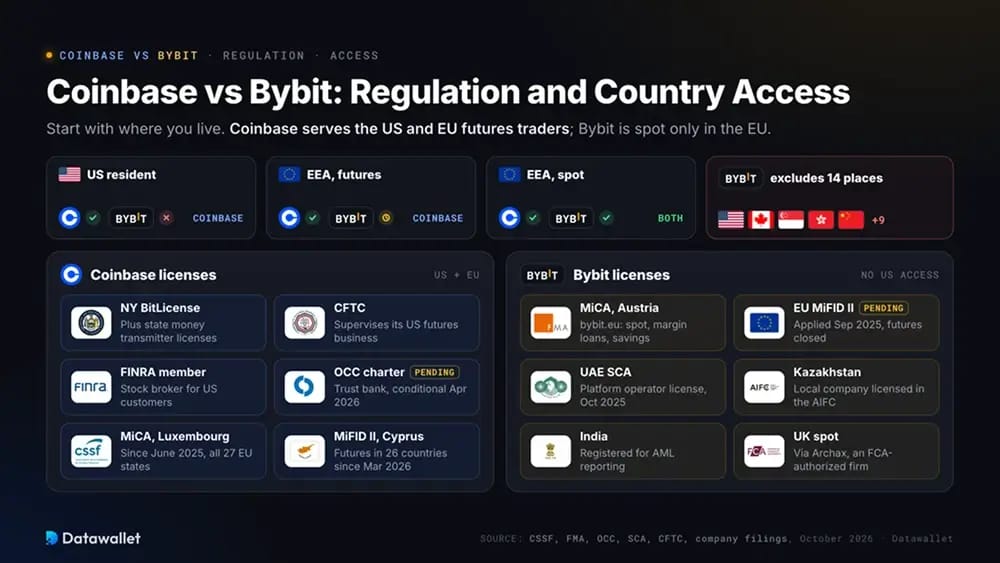
Task: Click the 'Kazakhstan' license heading
Action: [x=827, y=372]
